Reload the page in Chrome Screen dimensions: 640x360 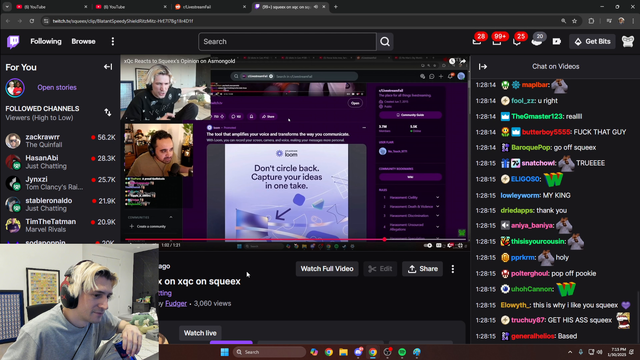pyautogui.click(x=32, y=21)
